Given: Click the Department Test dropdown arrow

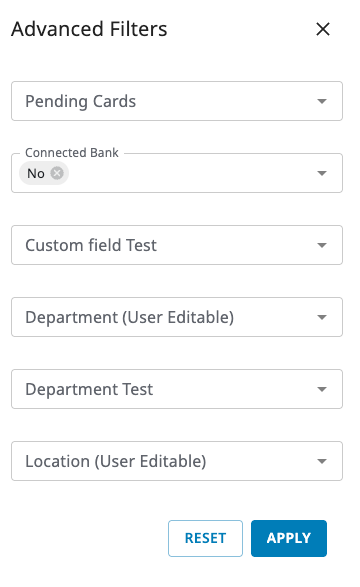Looking at the screenshot, I should coord(322,389).
